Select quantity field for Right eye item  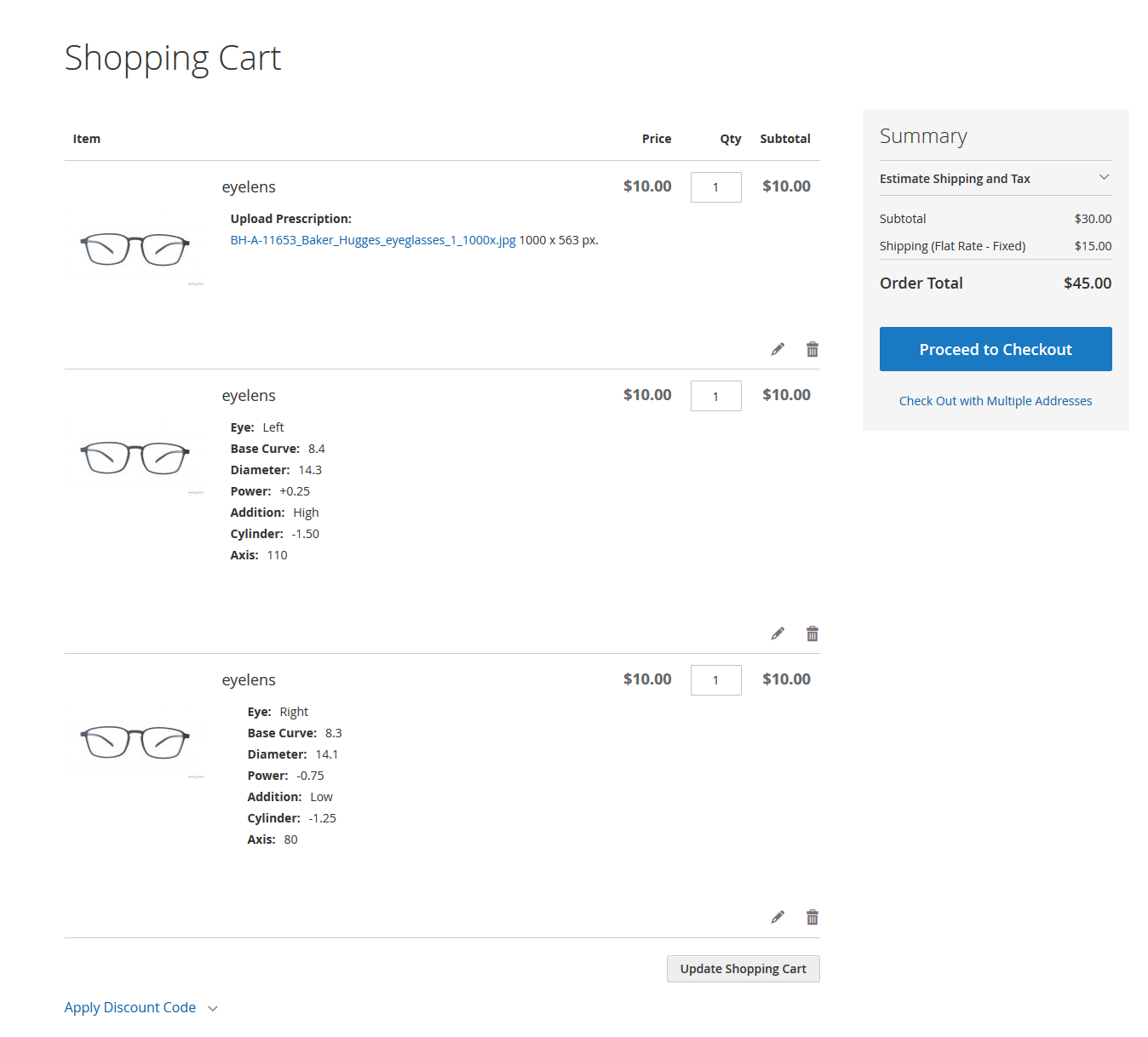(715, 680)
